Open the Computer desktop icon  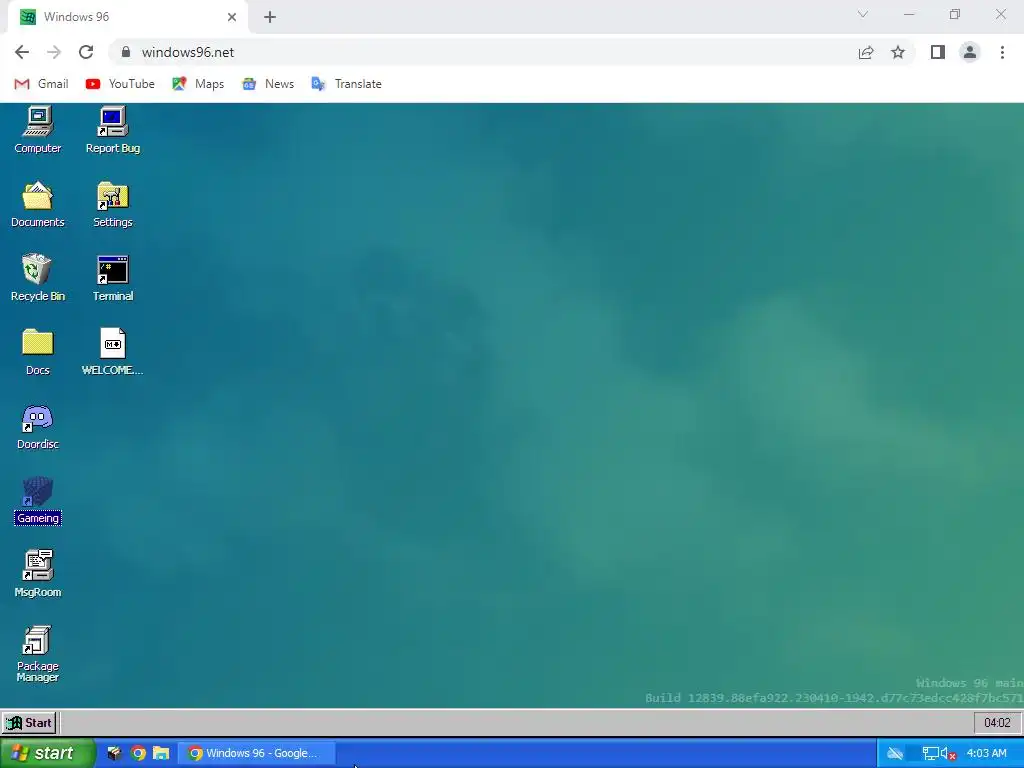[x=38, y=130]
